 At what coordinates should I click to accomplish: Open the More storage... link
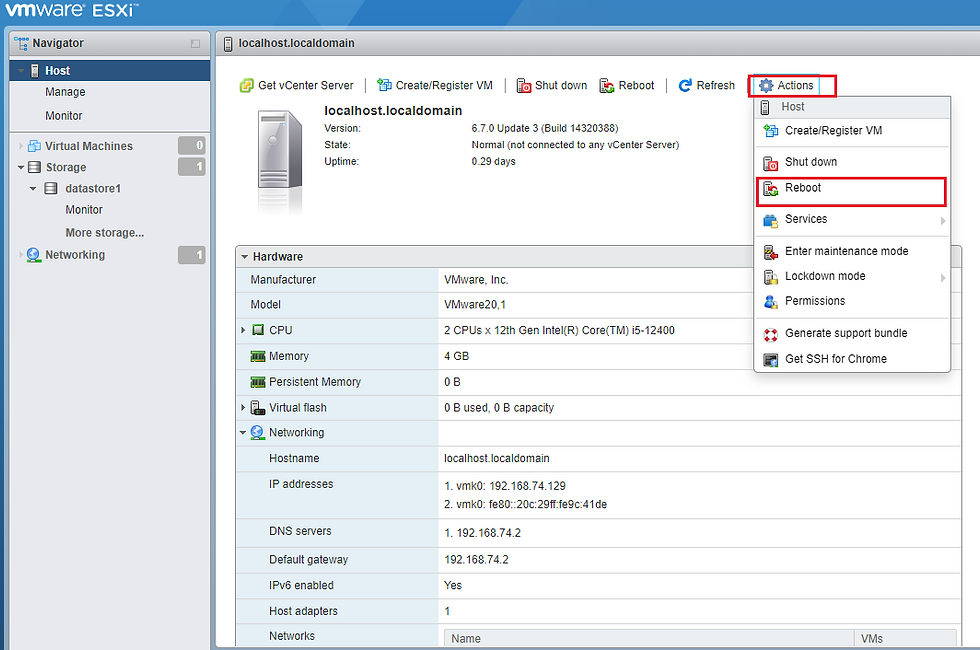click(104, 232)
